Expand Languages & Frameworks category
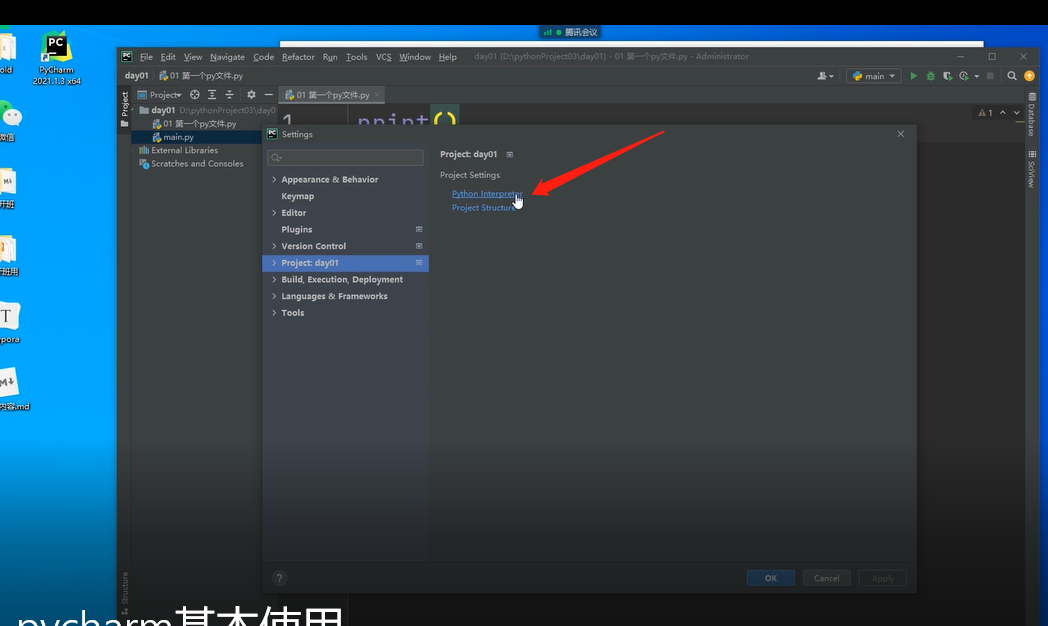Image resolution: width=1048 pixels, height=626 pixels. coord(274,297)
